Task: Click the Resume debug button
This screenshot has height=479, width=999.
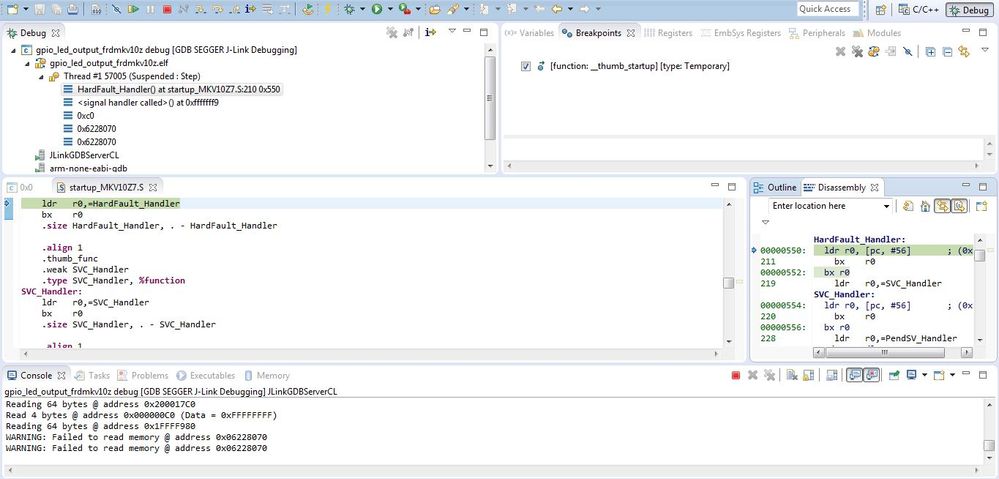Action: click(133, 9)
